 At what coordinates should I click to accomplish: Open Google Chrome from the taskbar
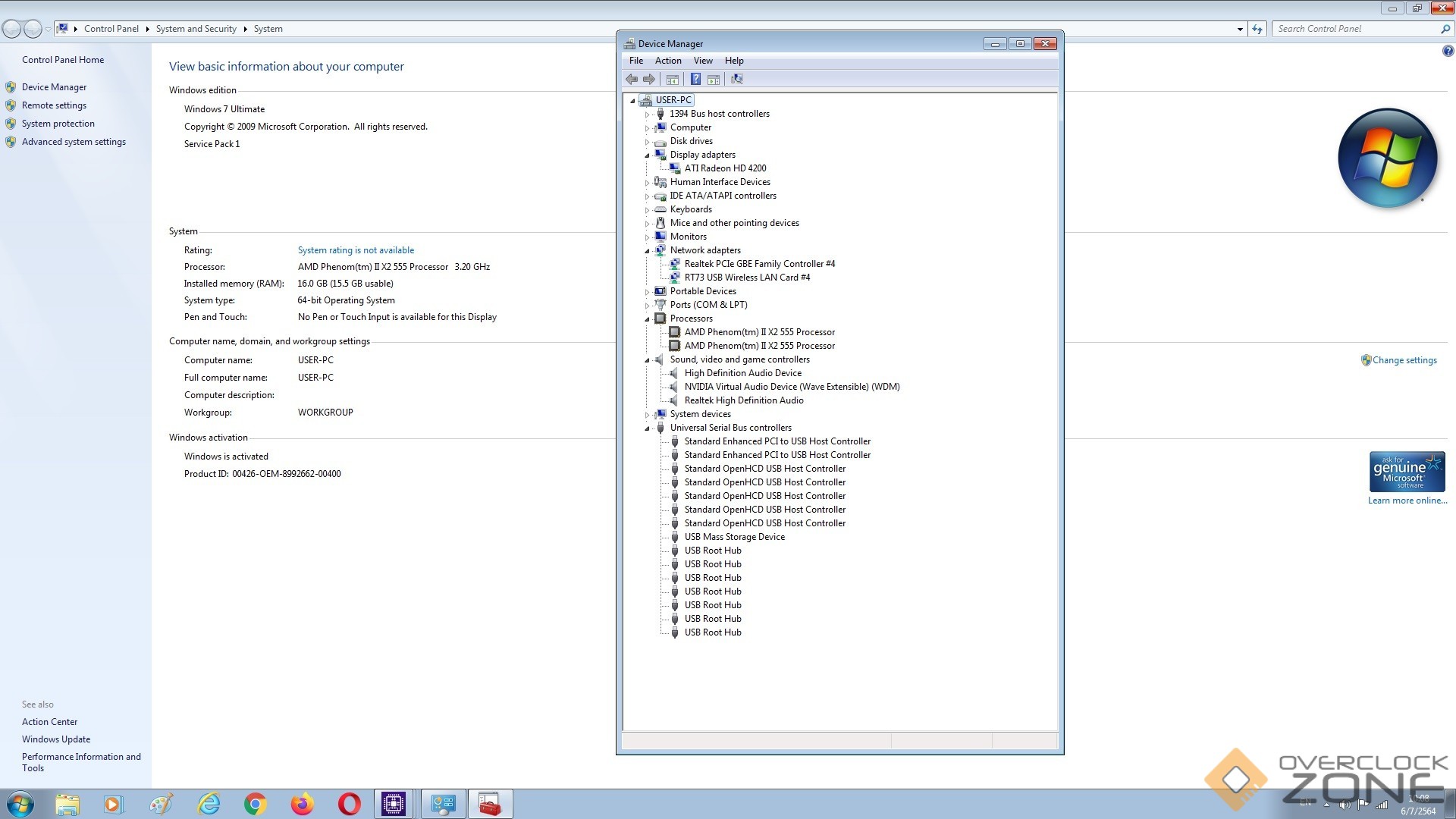pyautogui.click(x=256, y=804)
